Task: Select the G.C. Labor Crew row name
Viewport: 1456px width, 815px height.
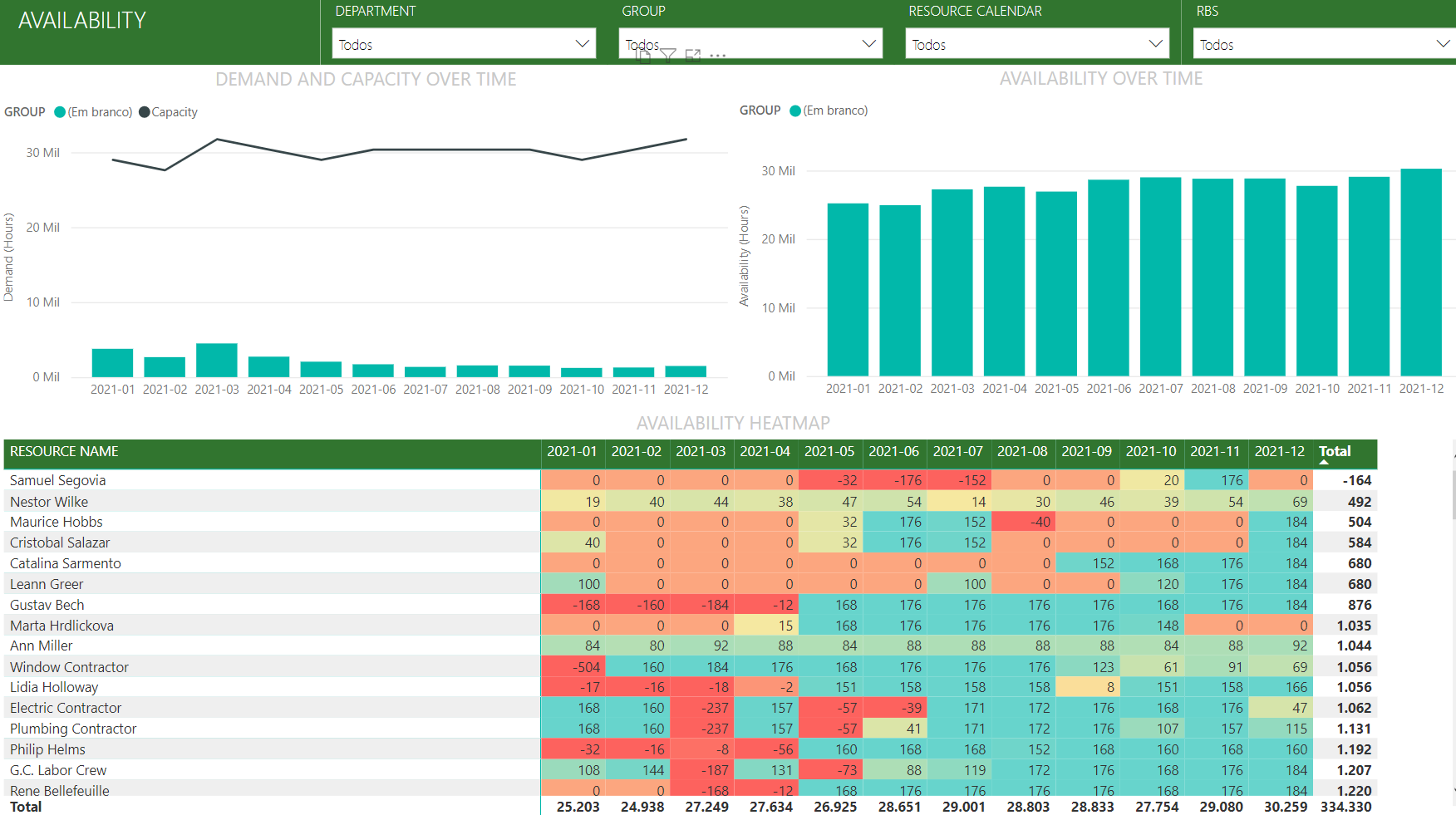Action: (x=58, y=770)
